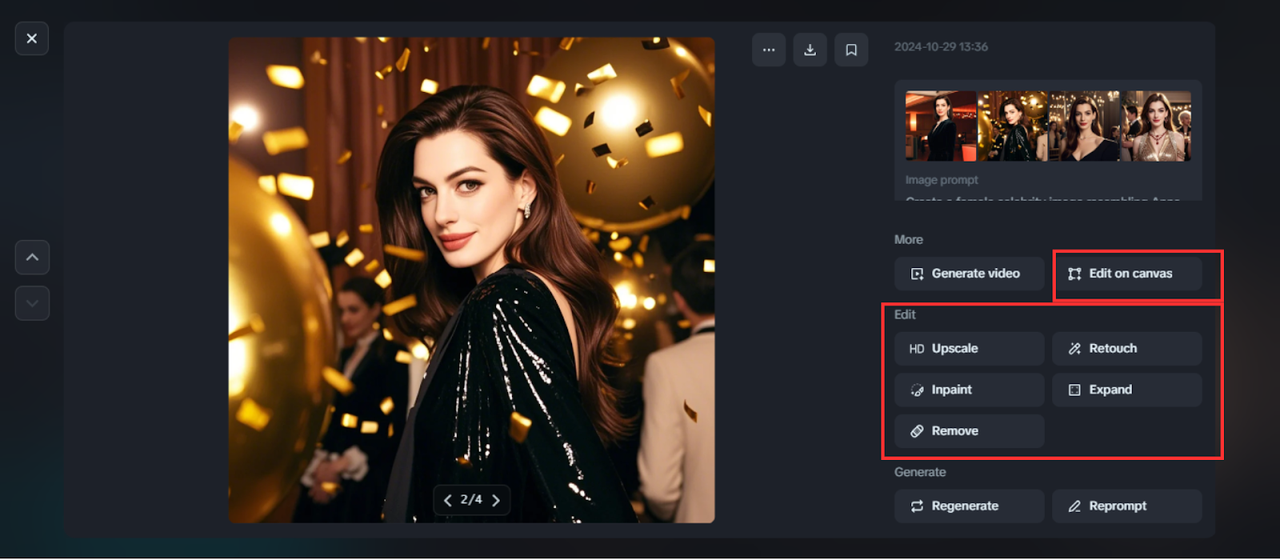The height and width of the screenshot is (560, 1280).
Task: Click the Generate video button
Action: [x=969, y=273]
